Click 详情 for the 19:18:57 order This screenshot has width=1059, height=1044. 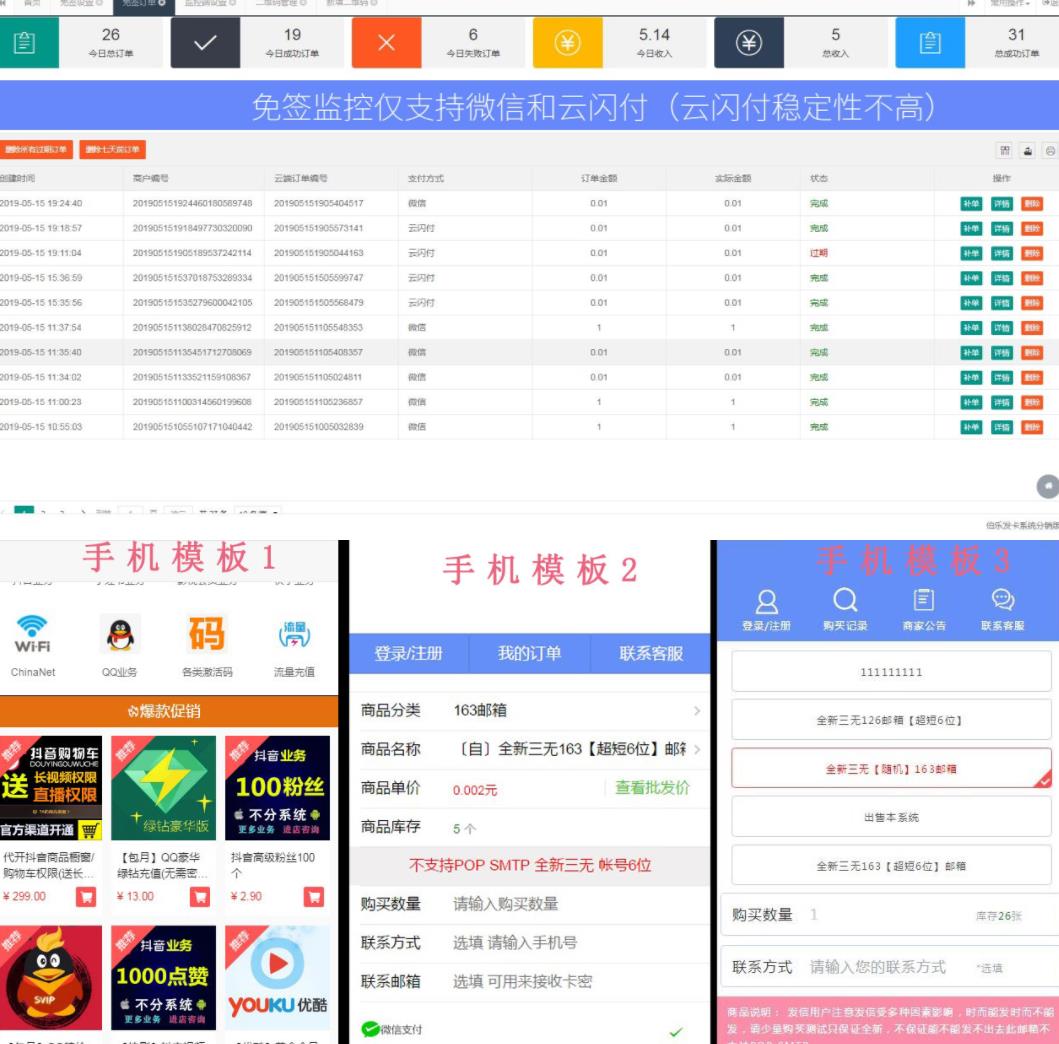tap(1002, 228)
